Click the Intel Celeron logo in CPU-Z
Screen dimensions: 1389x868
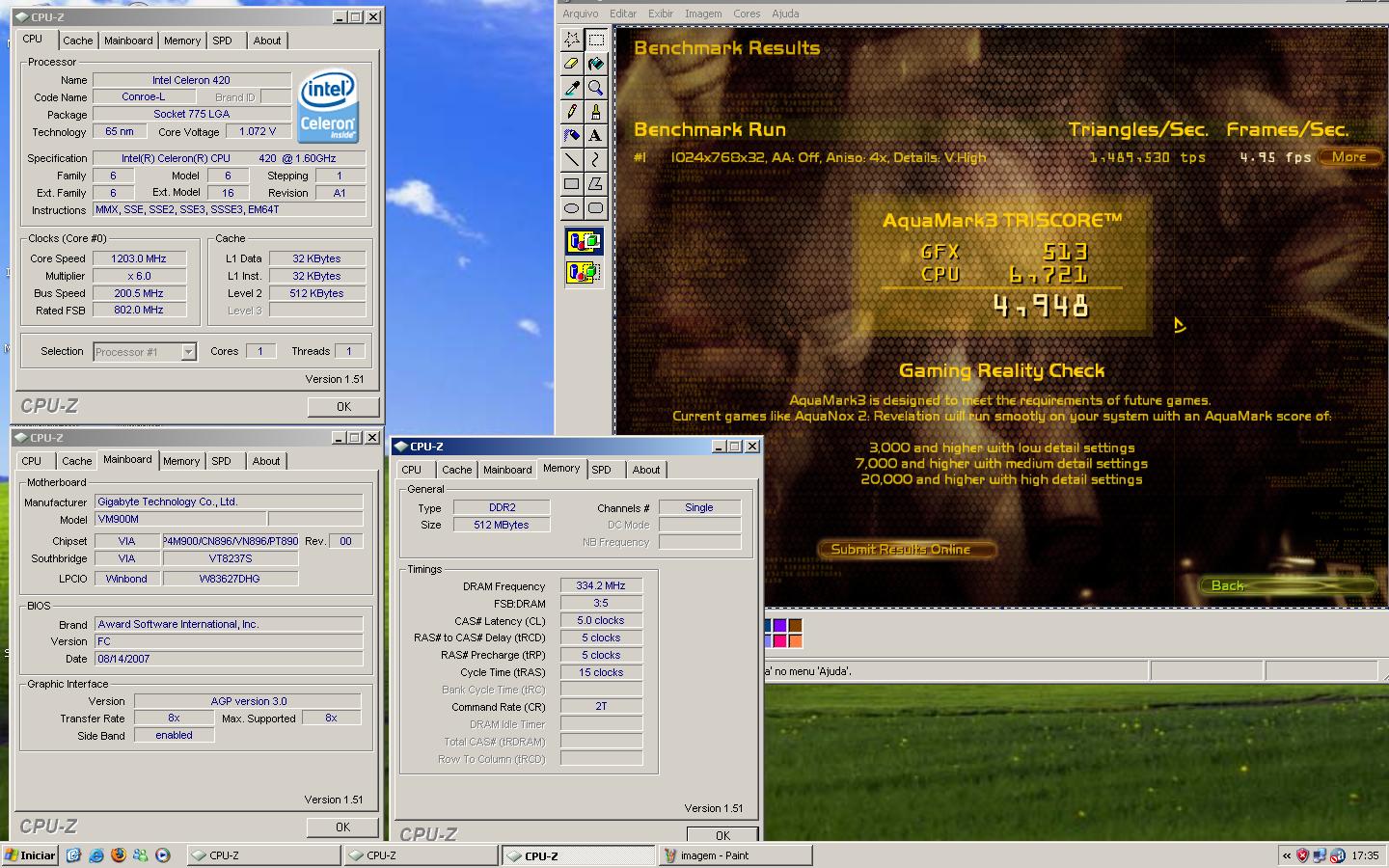coord(328,105)
